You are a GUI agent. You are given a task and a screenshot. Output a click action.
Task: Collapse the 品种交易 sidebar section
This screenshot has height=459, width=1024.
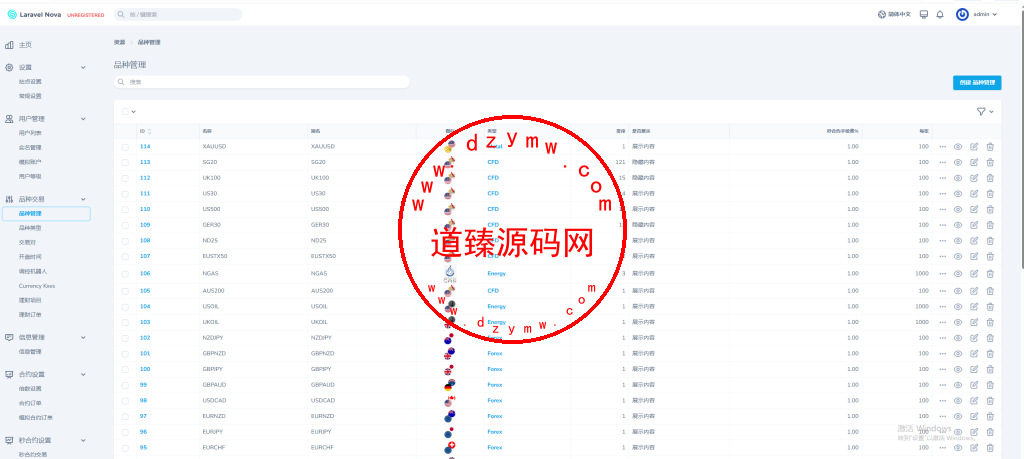pyautogui.click(x=83, y=199)
